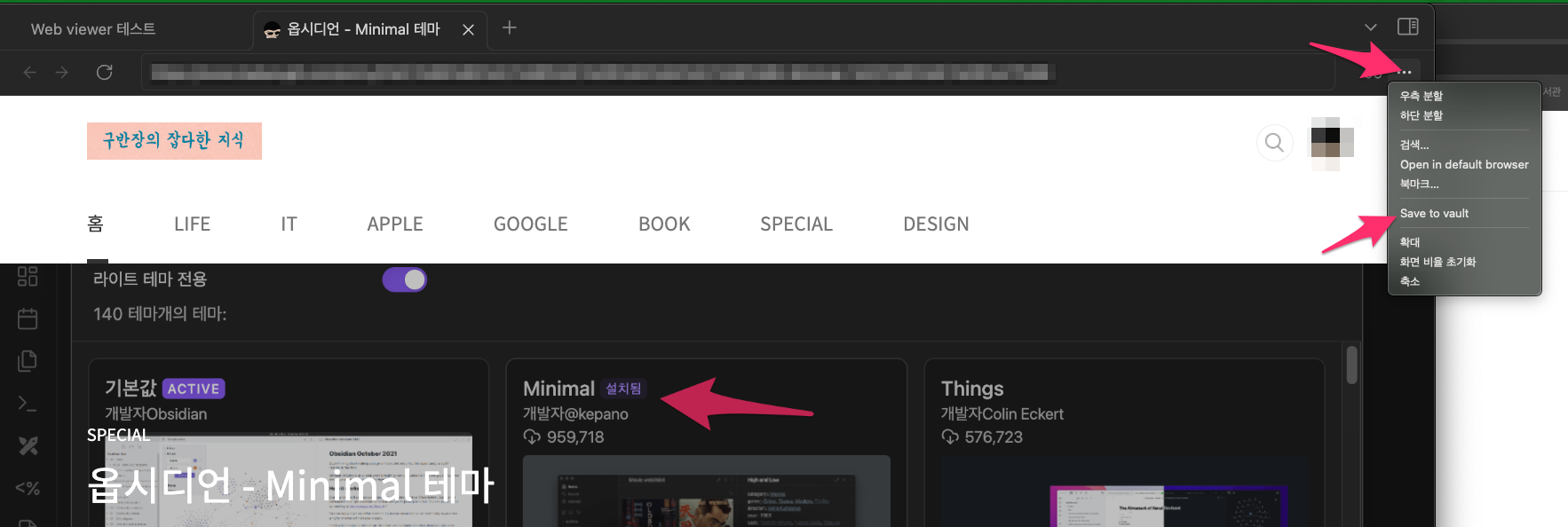Viewport: 1568px width, 527px height.
Task: Close the 옵시디언 - Minimal 테마 tab
Action: coord(468,29)
